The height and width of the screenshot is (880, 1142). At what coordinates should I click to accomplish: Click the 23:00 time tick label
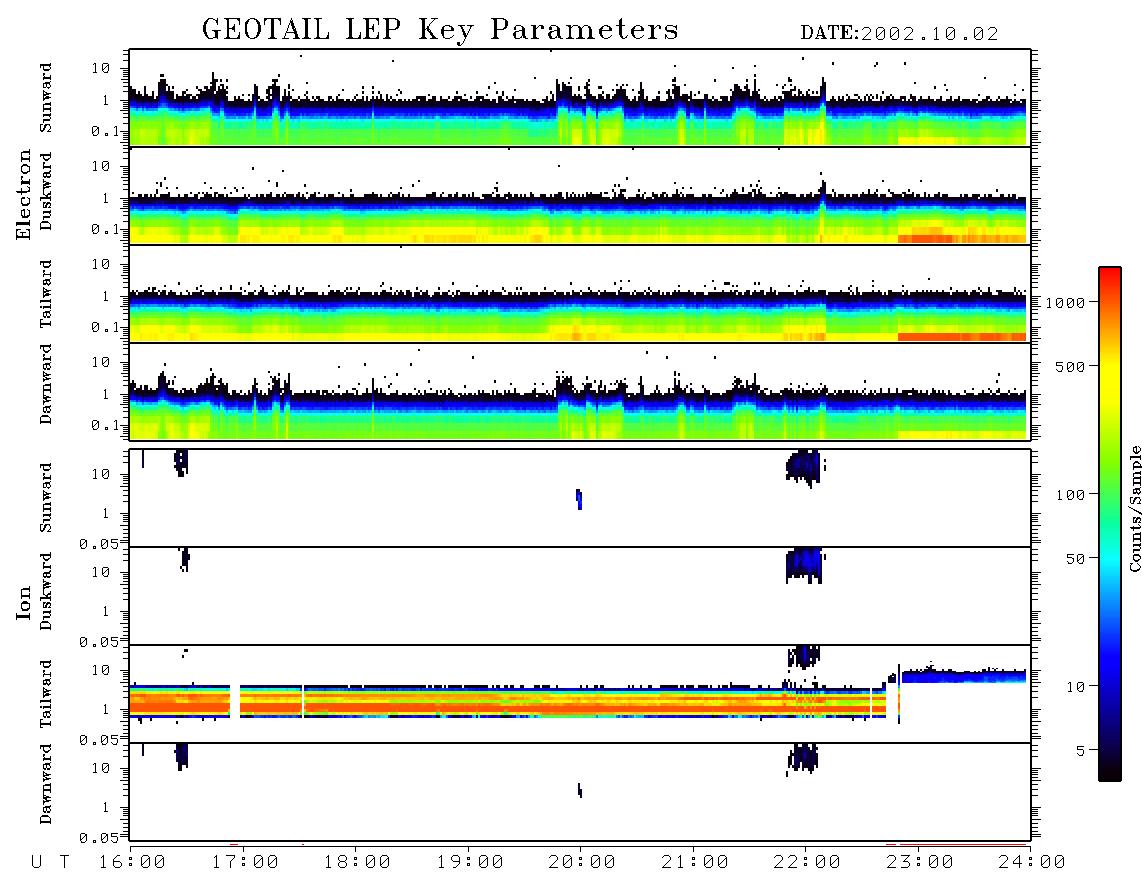click(x=919, y=863)
